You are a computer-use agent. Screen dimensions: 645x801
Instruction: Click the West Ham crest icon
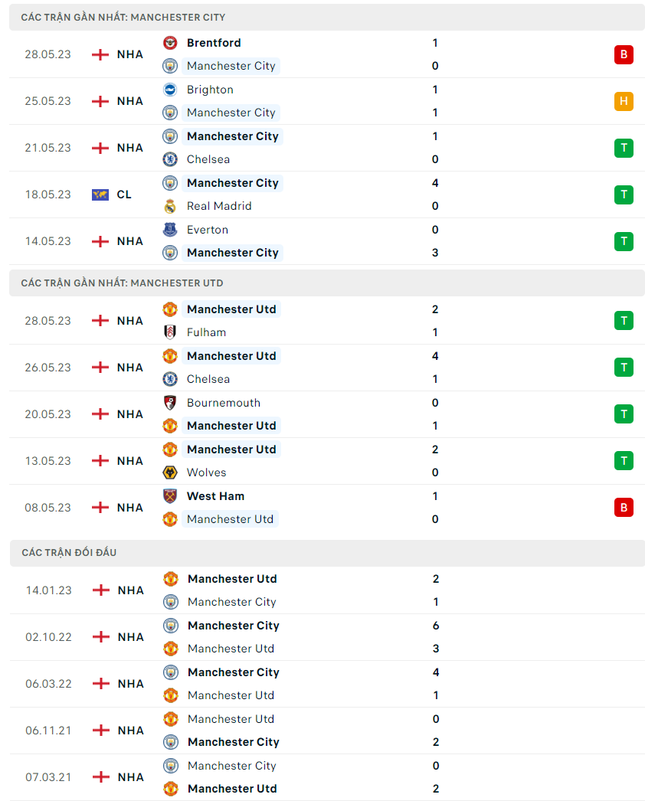coord(170,496)
